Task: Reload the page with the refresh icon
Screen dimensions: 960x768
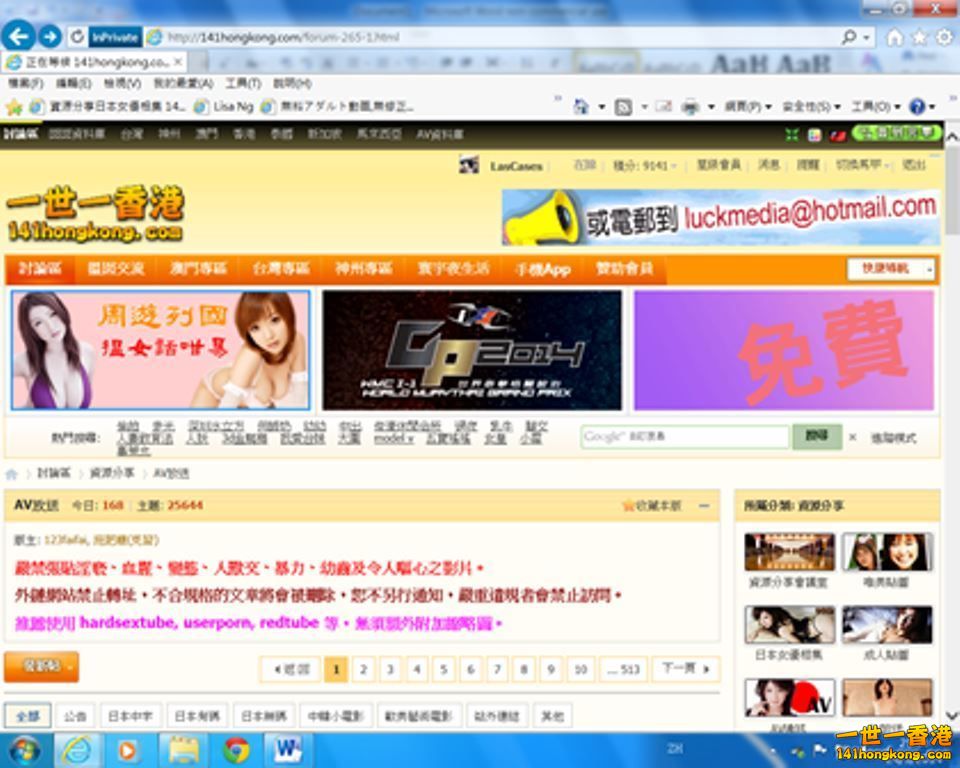Action: pos(77,37)
